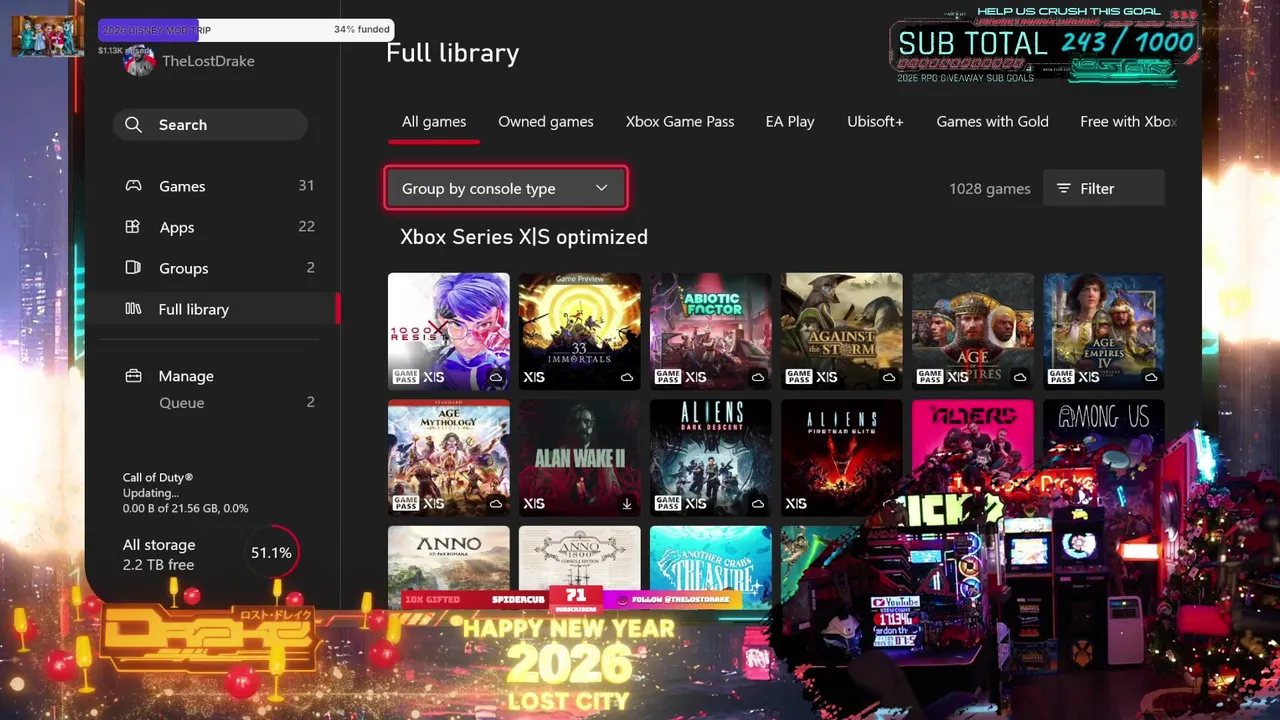The image size is (1280, 720).
Task: Click the 1028 games count
Action: click(x=990, y=189)
